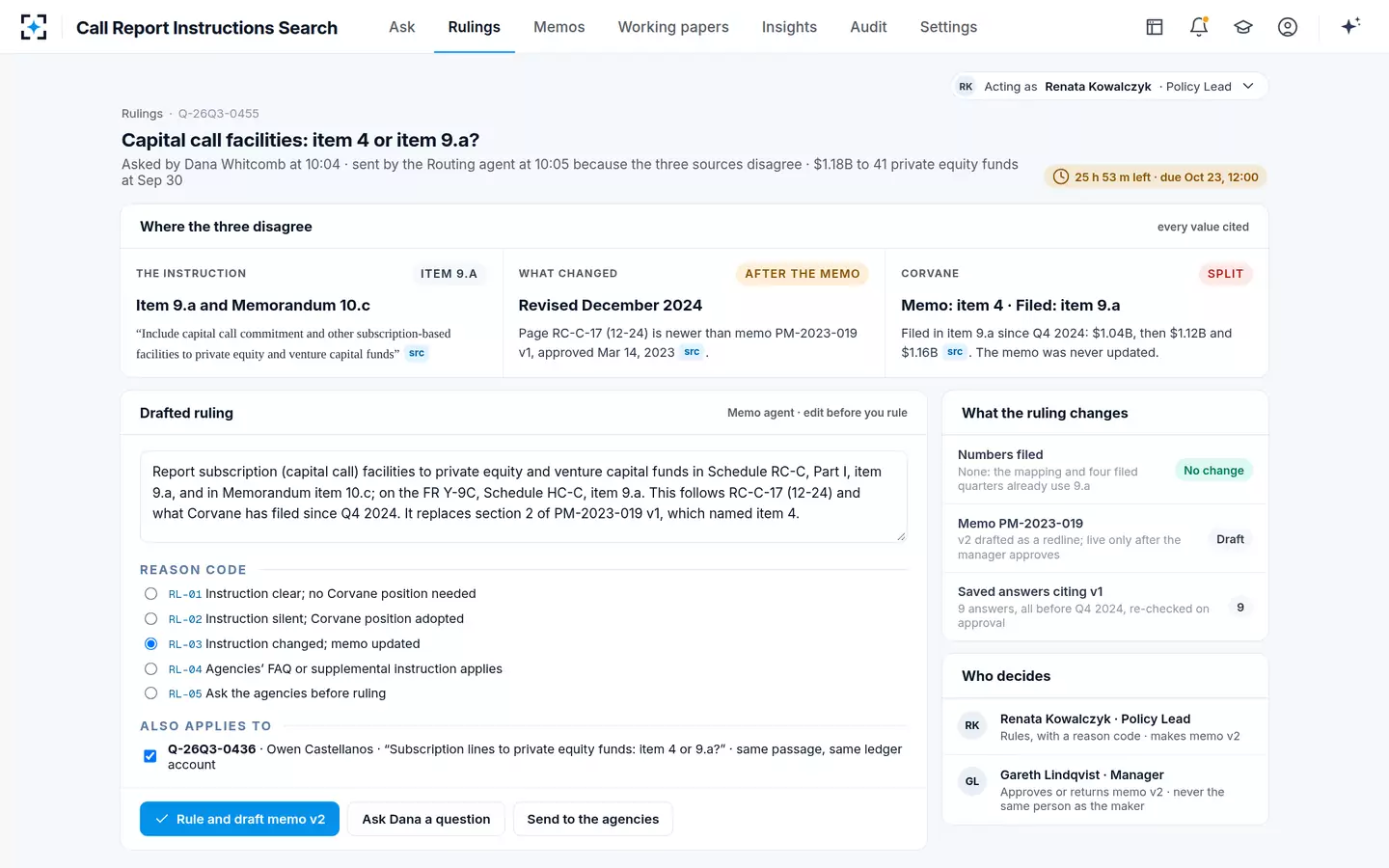
Task: Click the clock icon in deadline badge
Action: (x=1061, y=177)
